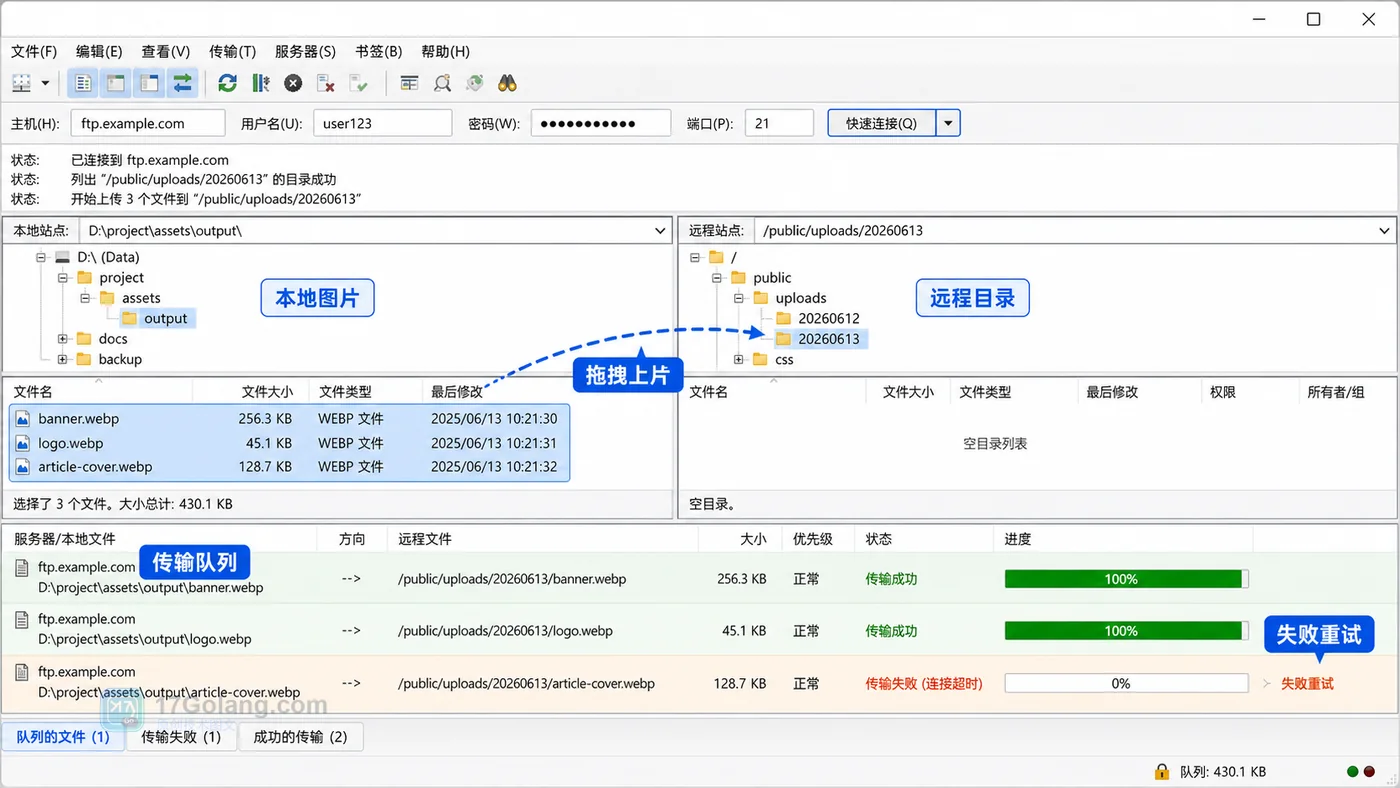Focus the 主机 host field
Viewport: 1400px width, 788px height.
click(148, 123)
